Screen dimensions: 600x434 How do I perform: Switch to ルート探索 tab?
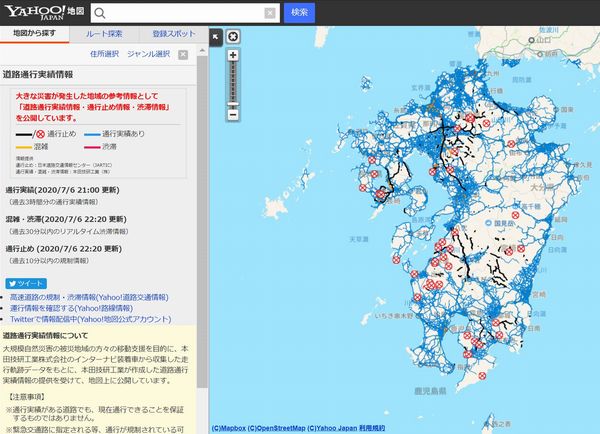[x=104, y=34]
